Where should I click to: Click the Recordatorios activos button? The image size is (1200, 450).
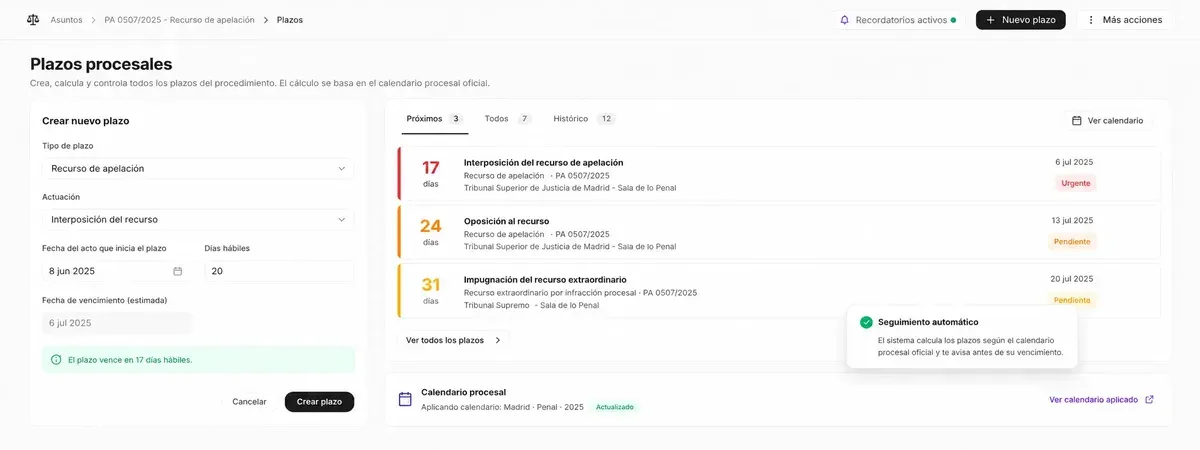tap(897, 20)
